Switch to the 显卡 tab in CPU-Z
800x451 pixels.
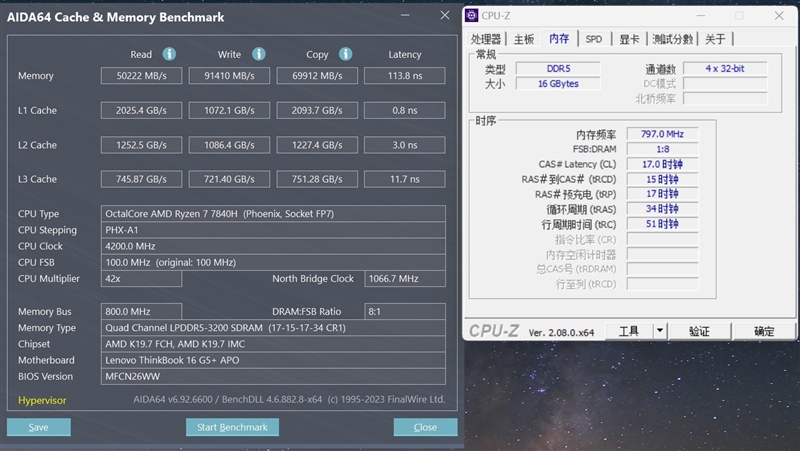coord(629,39)
